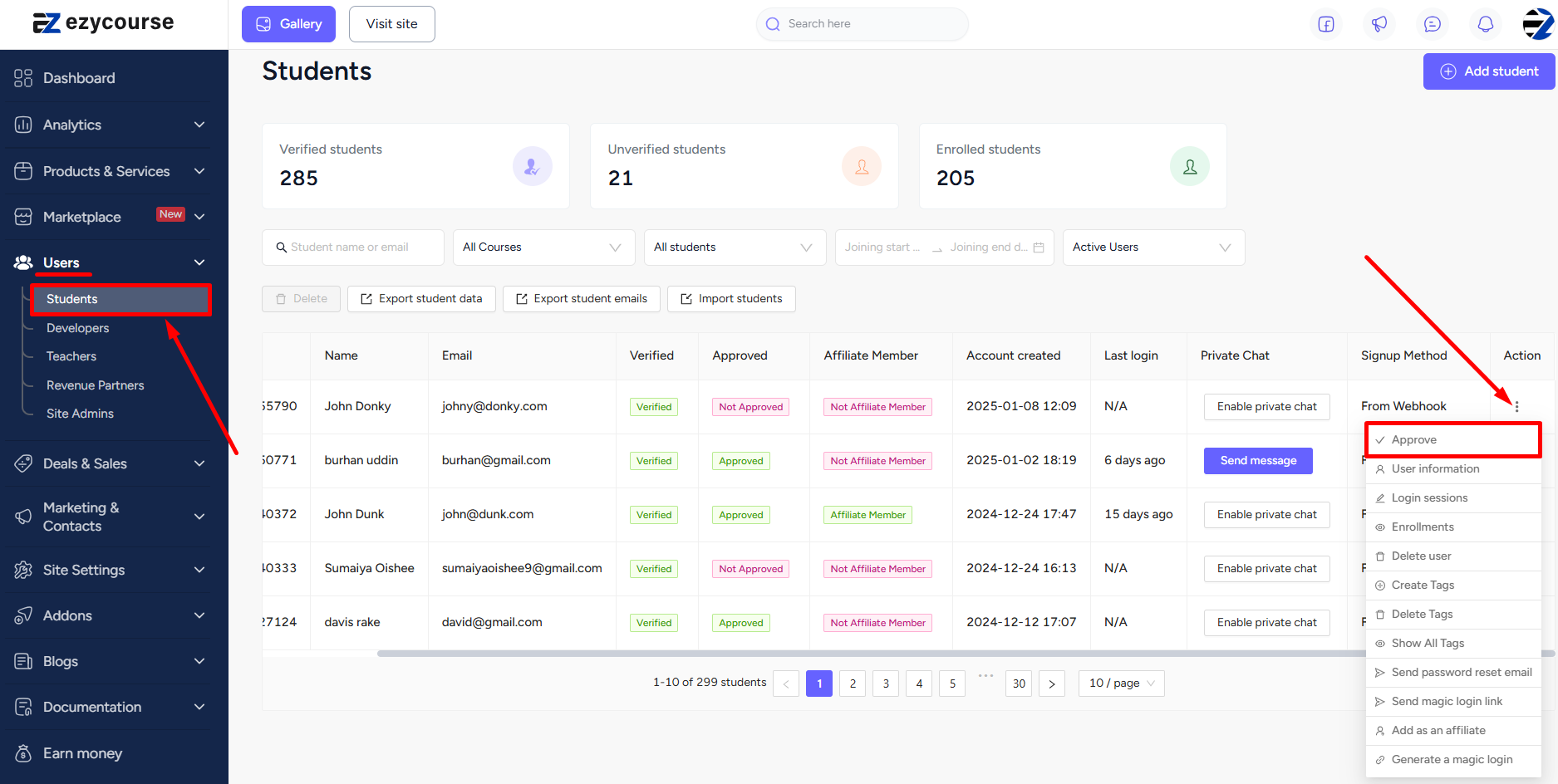The height and width of the screenshot is (784, 1558).
Task: Open the Active Users dropdown
Action: point(1154,247)
